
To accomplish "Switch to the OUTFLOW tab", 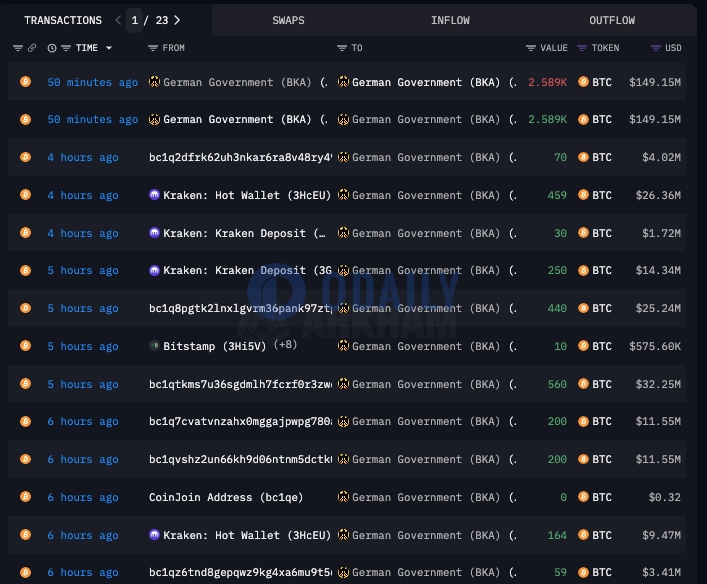I will click(612, 20).
